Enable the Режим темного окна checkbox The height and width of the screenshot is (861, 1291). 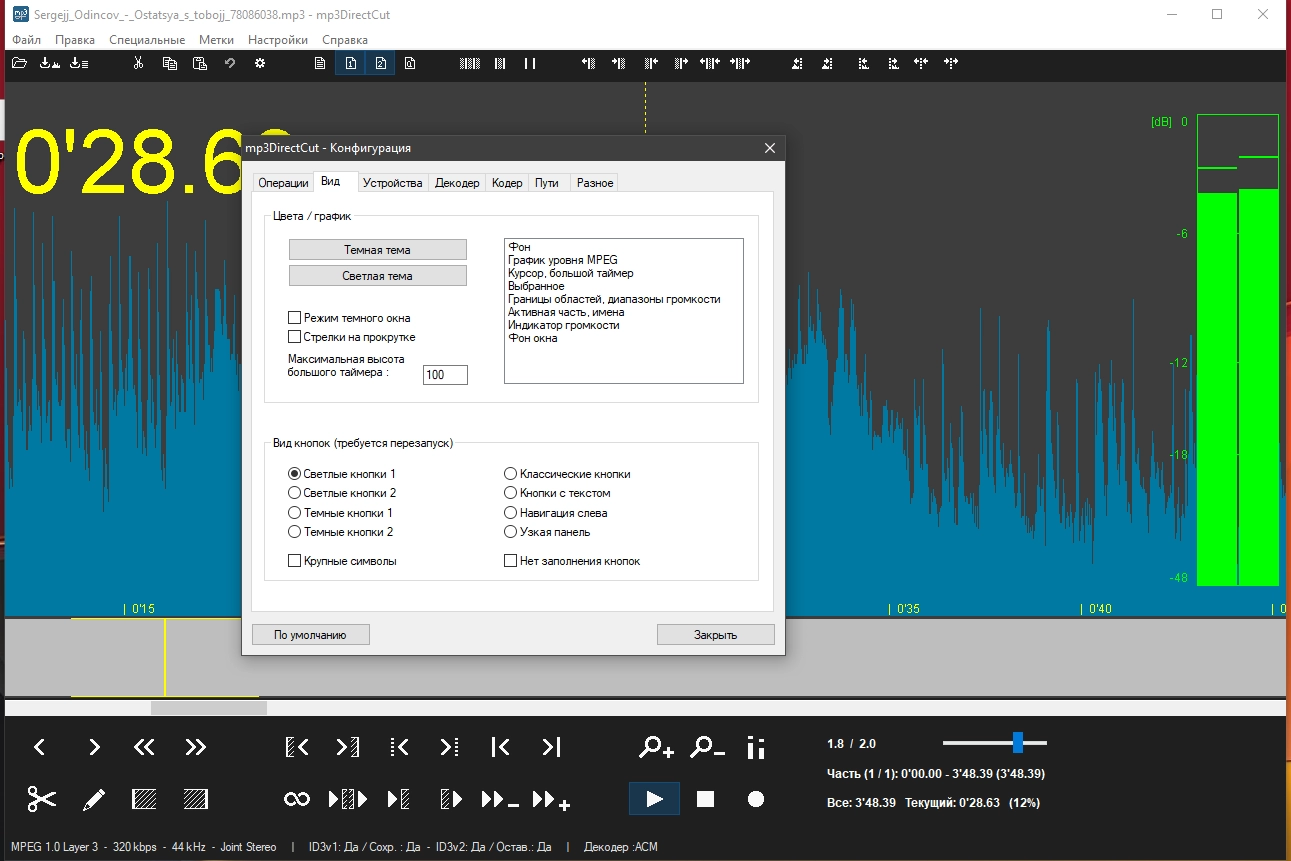pyautogui.click(x=295, y=318)
